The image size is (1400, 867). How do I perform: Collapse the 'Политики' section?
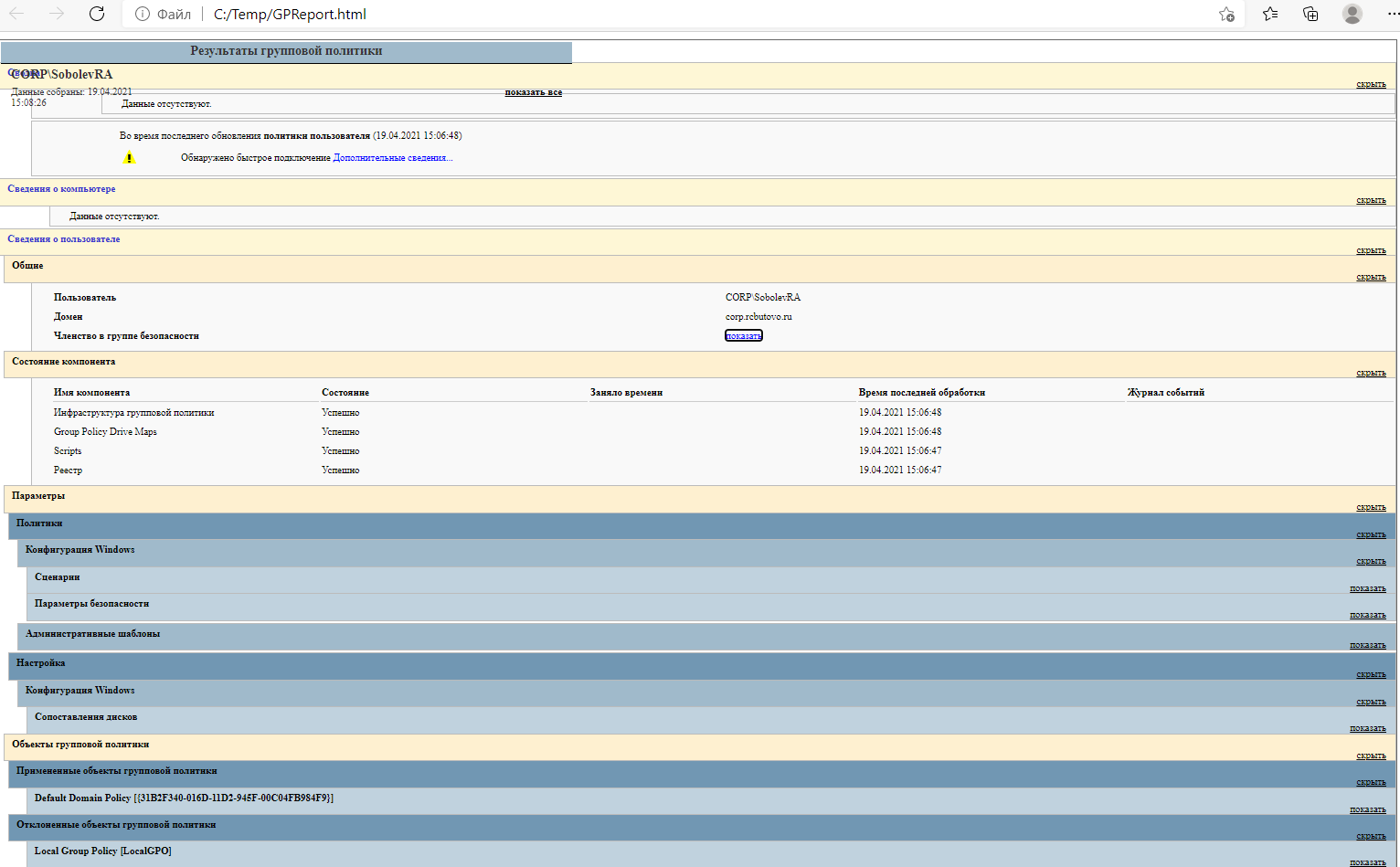tap(1371, 534)
